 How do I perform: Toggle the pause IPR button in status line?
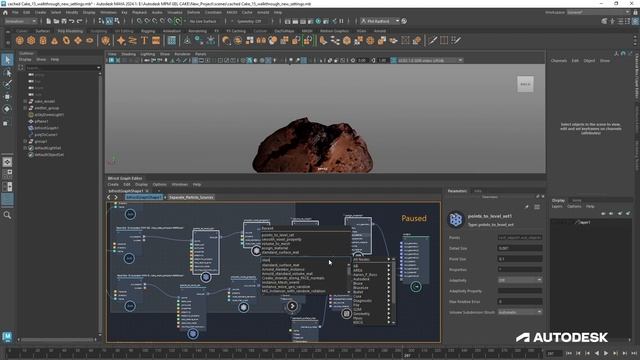pos(342,21)
